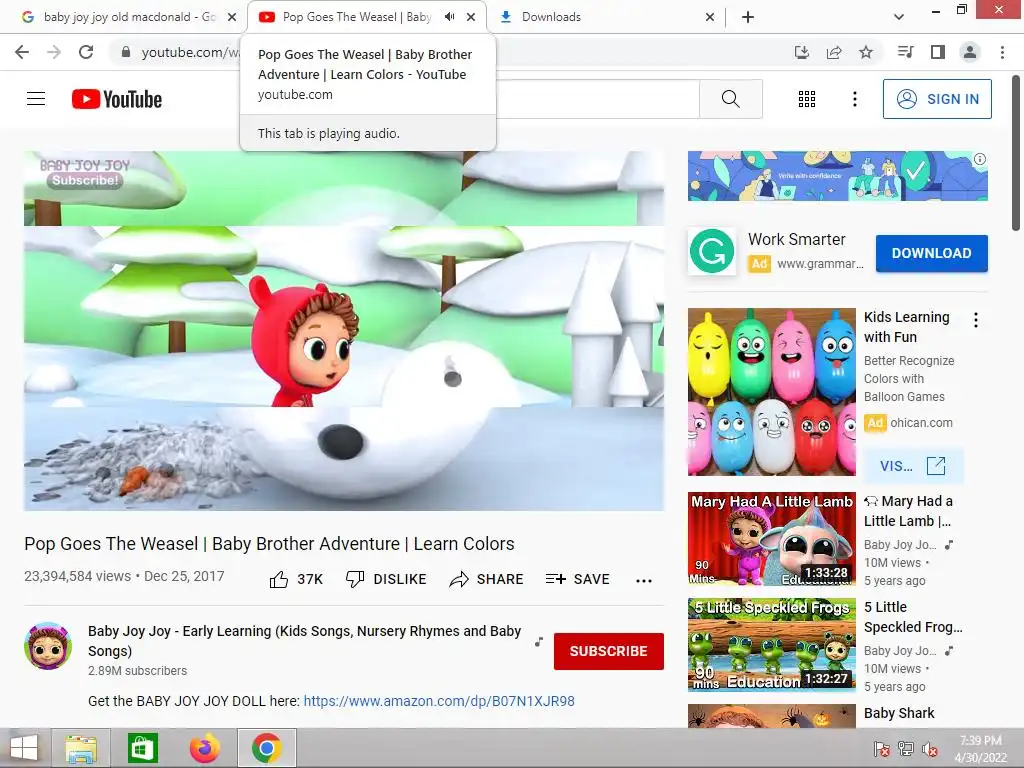Click the search magnifier button
Screen dimensions: 1024x768
731,99
